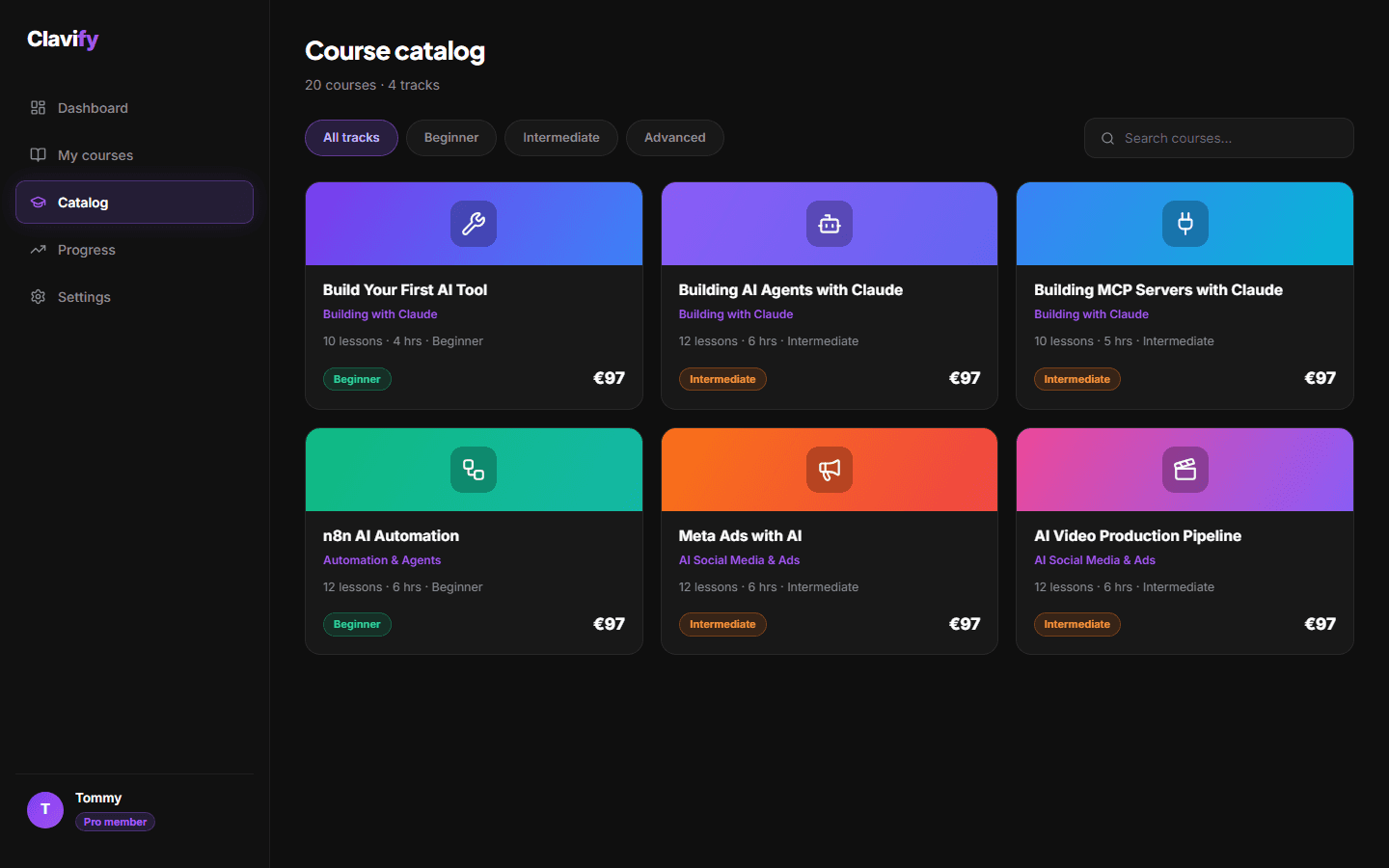The image size is (1389, 868).
Task: Open the Meta Ads with AI title
Action: [x=740, y=536]
